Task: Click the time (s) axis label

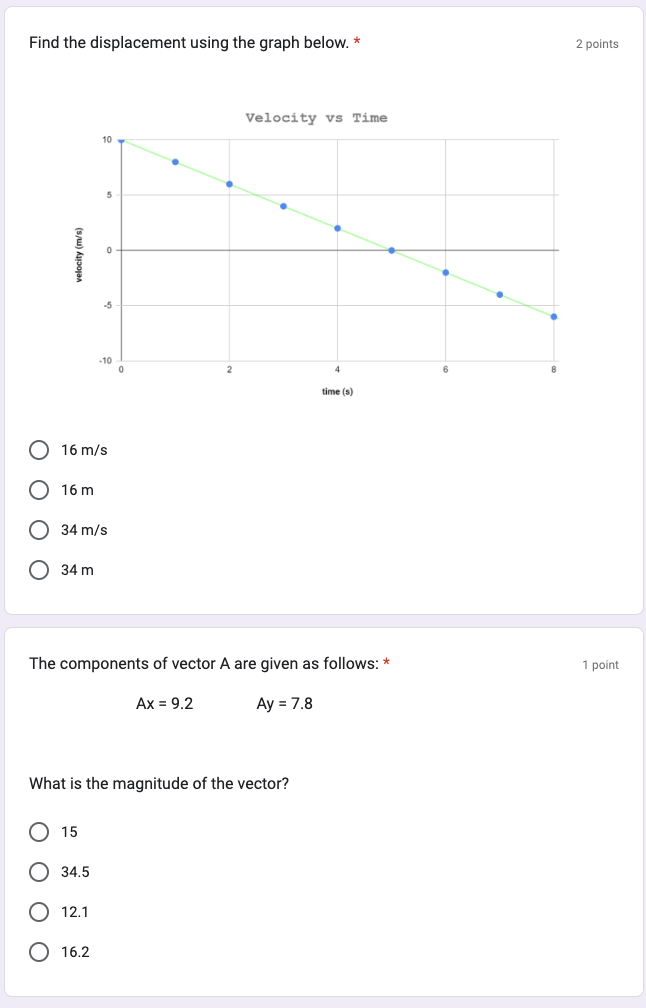Action: tap(337, 391)
